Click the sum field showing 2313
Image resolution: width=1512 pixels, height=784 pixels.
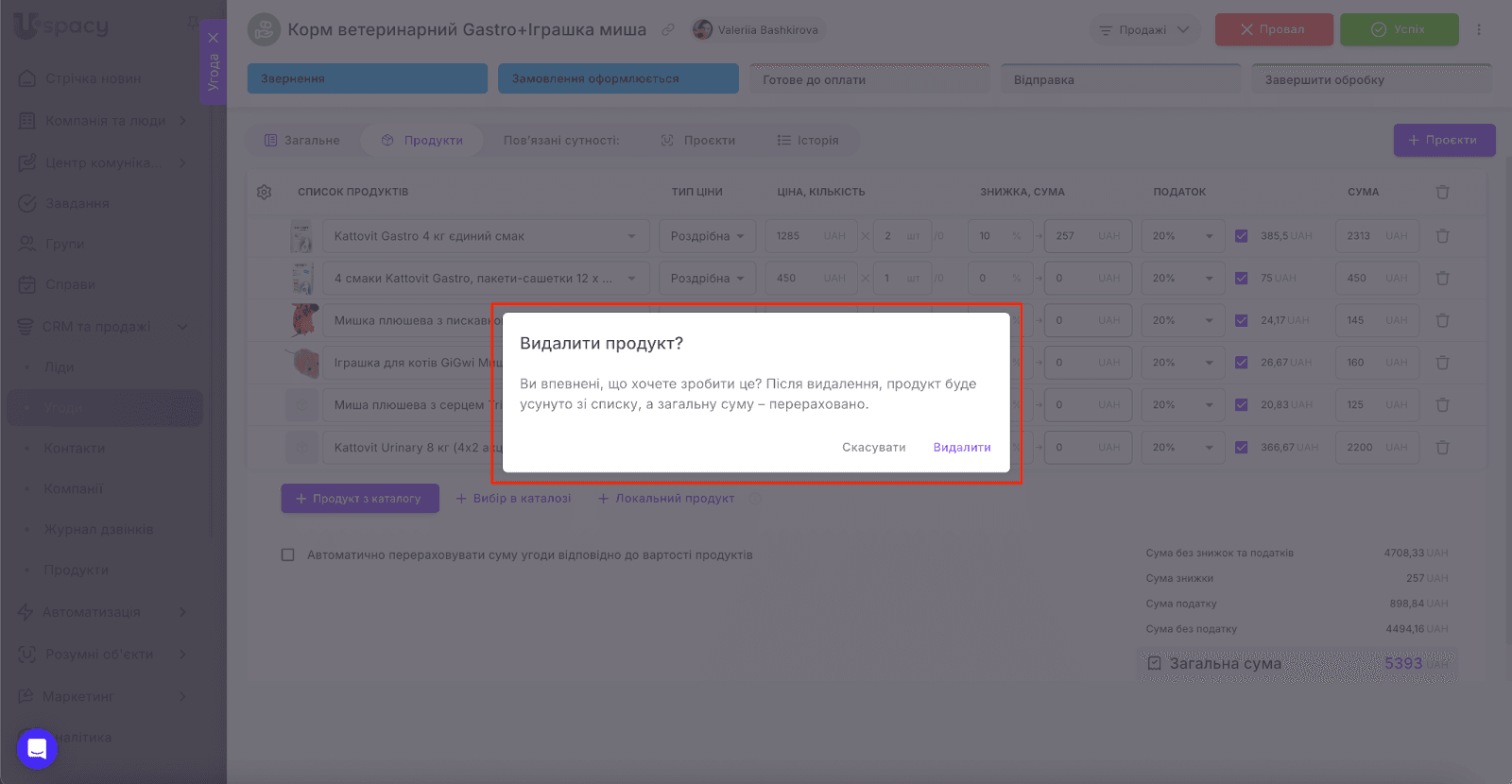[1377, 236]
